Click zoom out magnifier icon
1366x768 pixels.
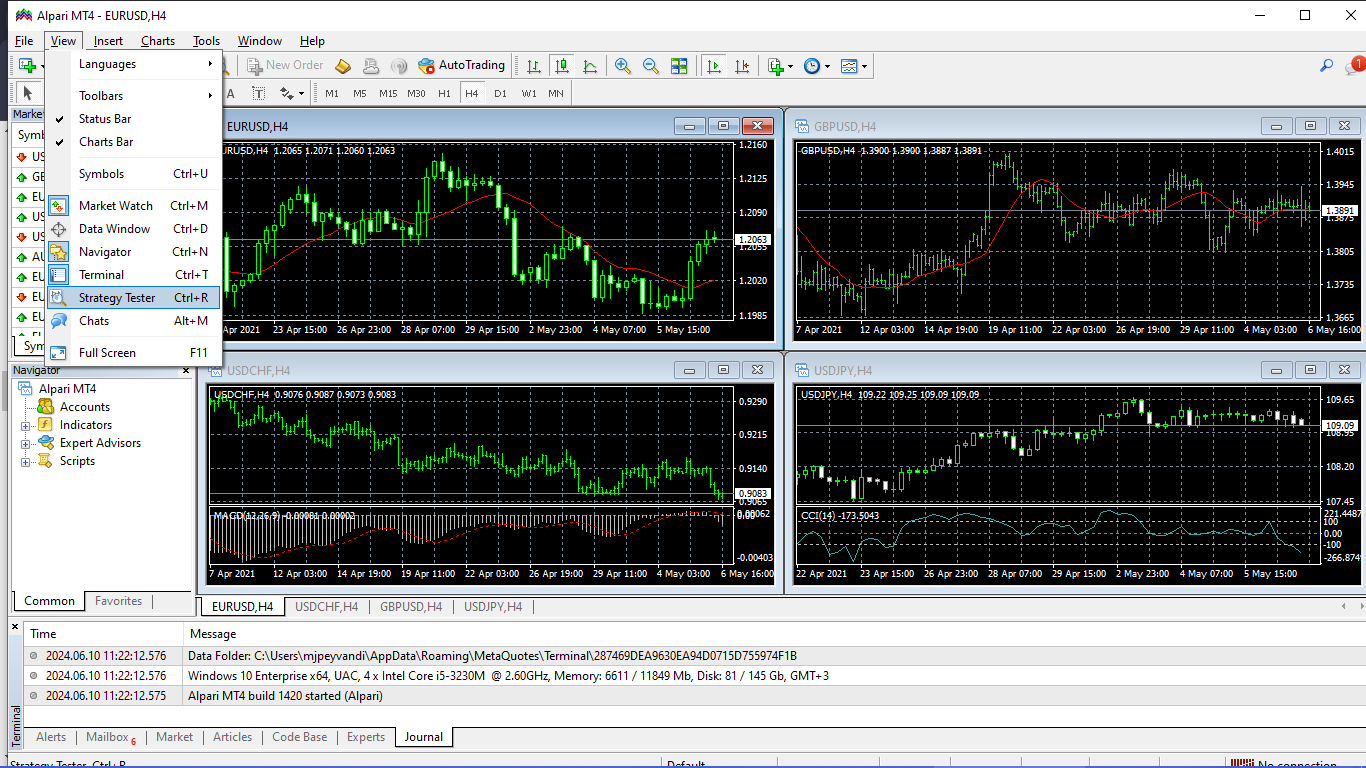651,66
